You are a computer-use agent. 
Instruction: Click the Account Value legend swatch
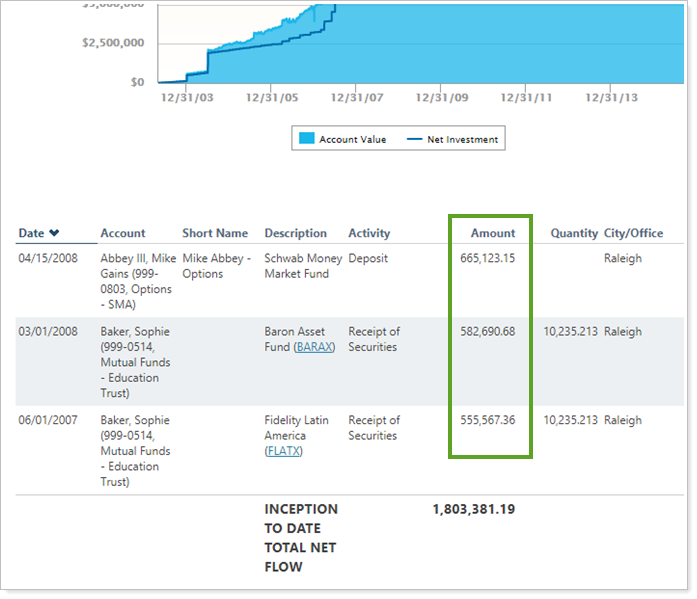pos(306,140)
